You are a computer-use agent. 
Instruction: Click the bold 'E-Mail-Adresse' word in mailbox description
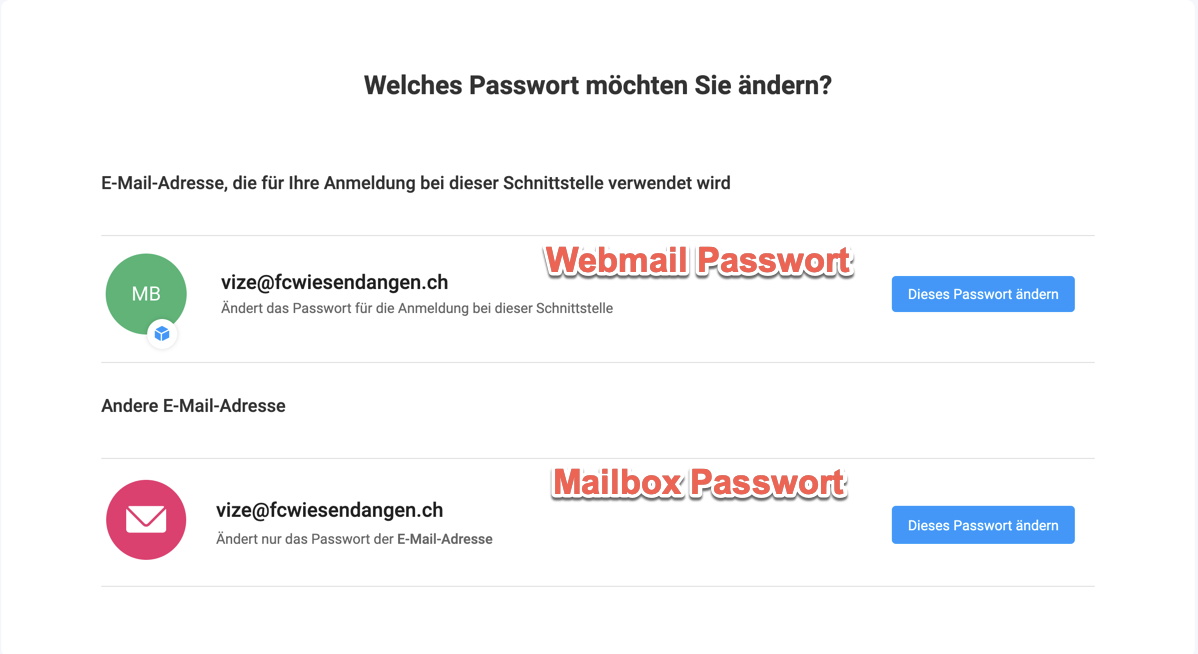445,539
